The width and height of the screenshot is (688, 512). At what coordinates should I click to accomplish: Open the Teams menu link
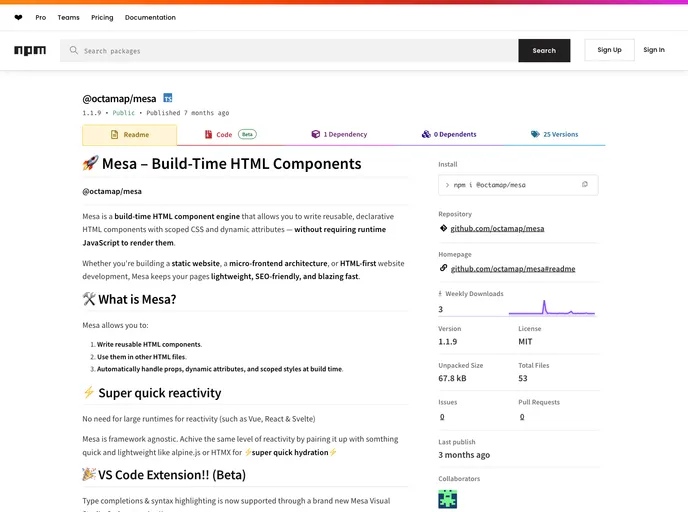(x=68, y=18)
